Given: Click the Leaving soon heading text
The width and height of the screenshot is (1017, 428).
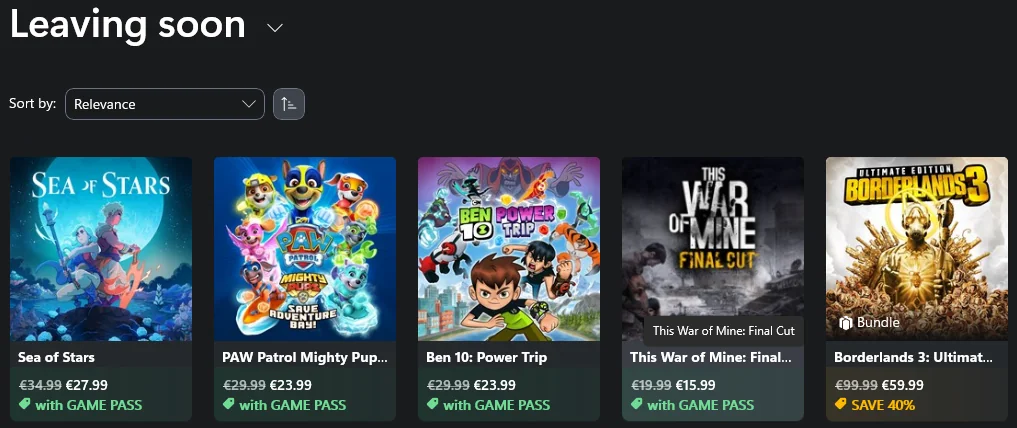Looking at the screenshot, I should pos(127,25).
